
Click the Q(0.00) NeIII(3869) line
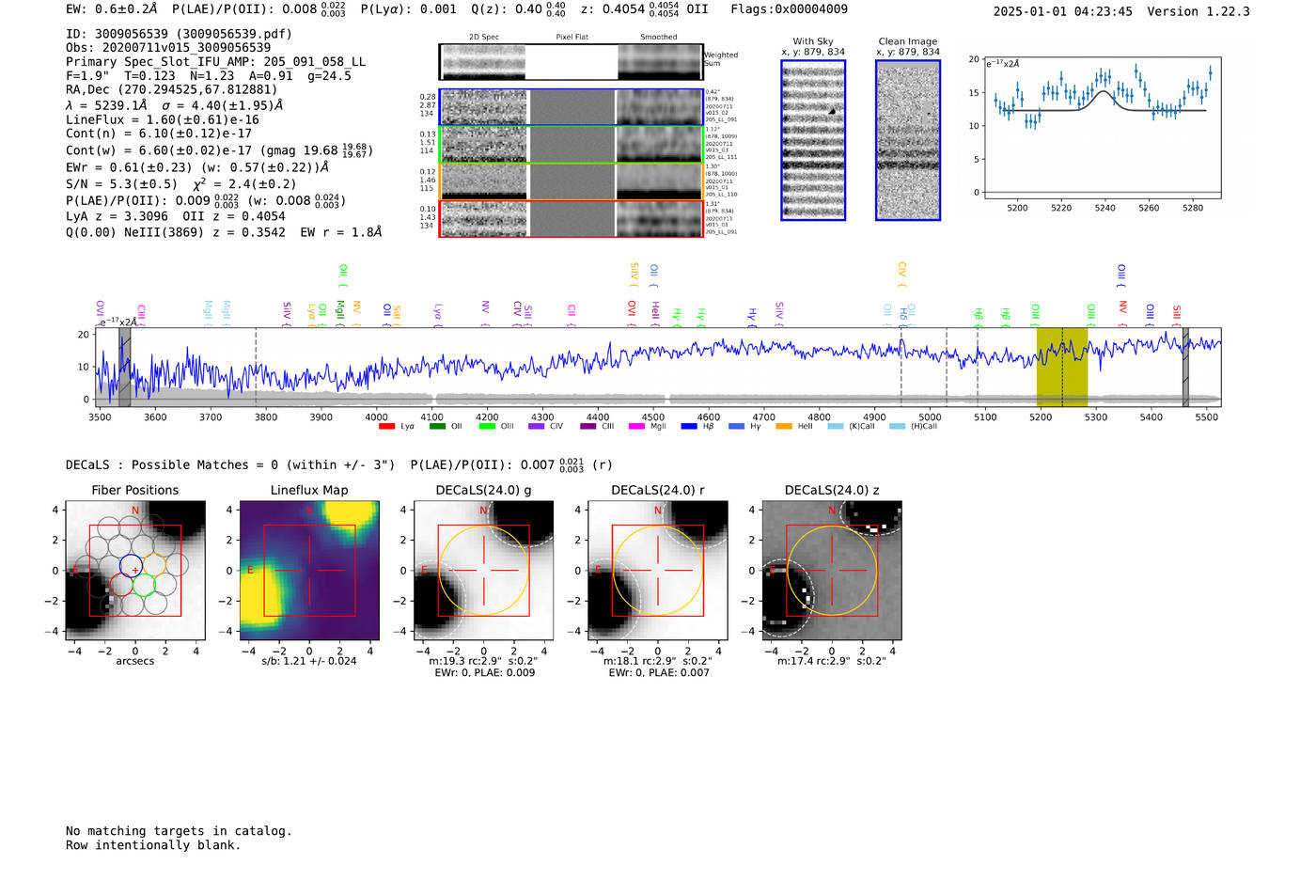pos(224,232)
